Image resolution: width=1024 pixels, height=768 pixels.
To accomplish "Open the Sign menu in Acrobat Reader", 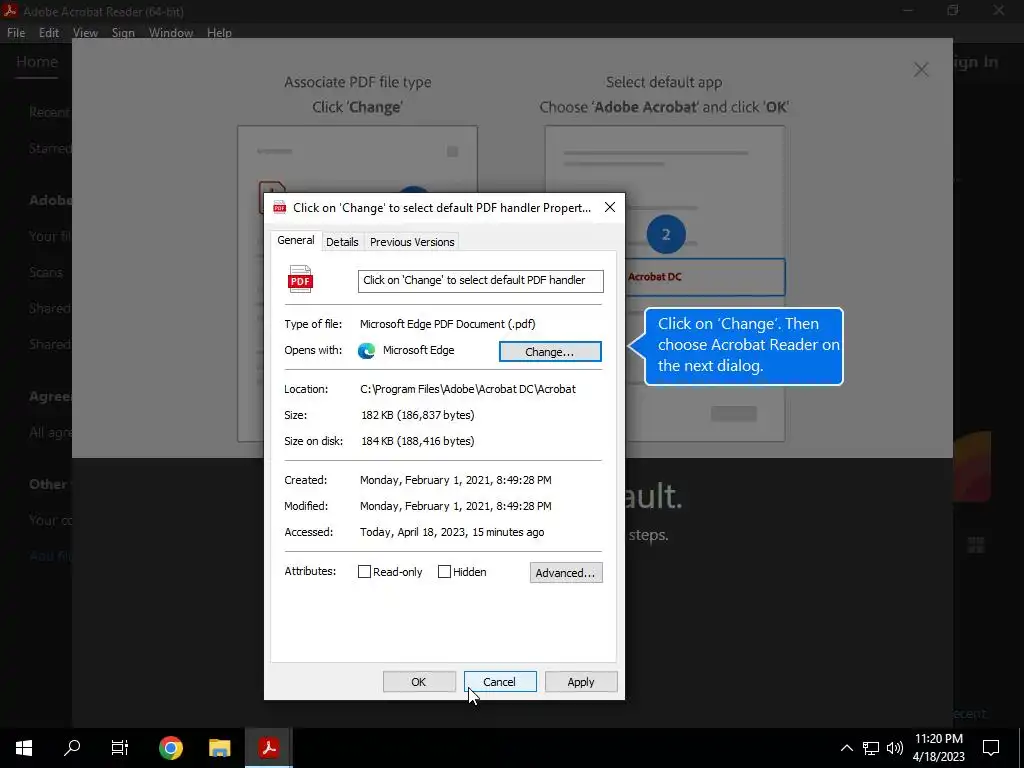I will (x=123, y=33).
